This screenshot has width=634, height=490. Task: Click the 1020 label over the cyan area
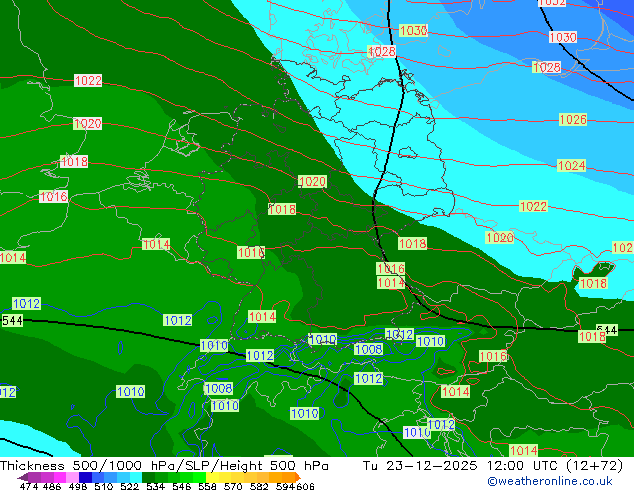point(499,237)
